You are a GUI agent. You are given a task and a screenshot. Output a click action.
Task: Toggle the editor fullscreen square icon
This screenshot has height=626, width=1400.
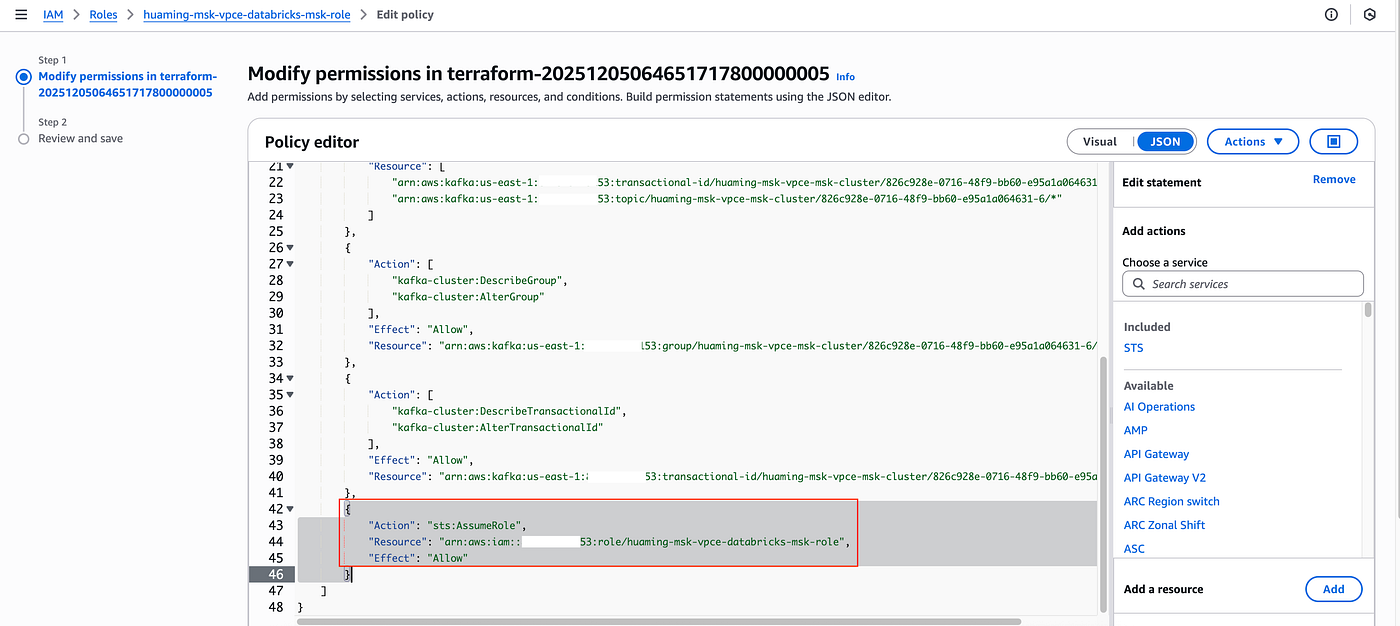tap(1333, 142)
